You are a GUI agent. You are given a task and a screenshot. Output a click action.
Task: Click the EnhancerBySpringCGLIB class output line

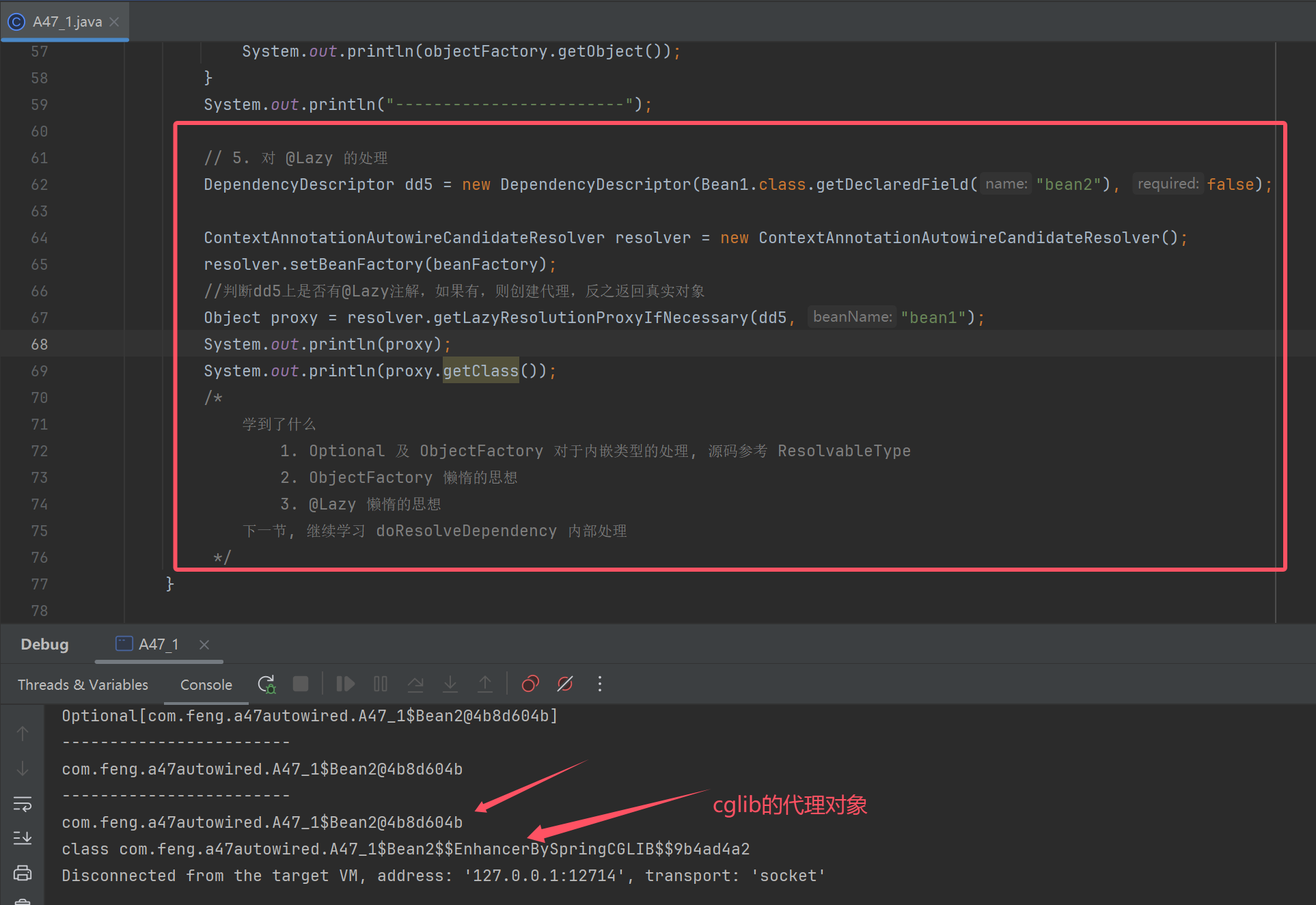(406, 849)
